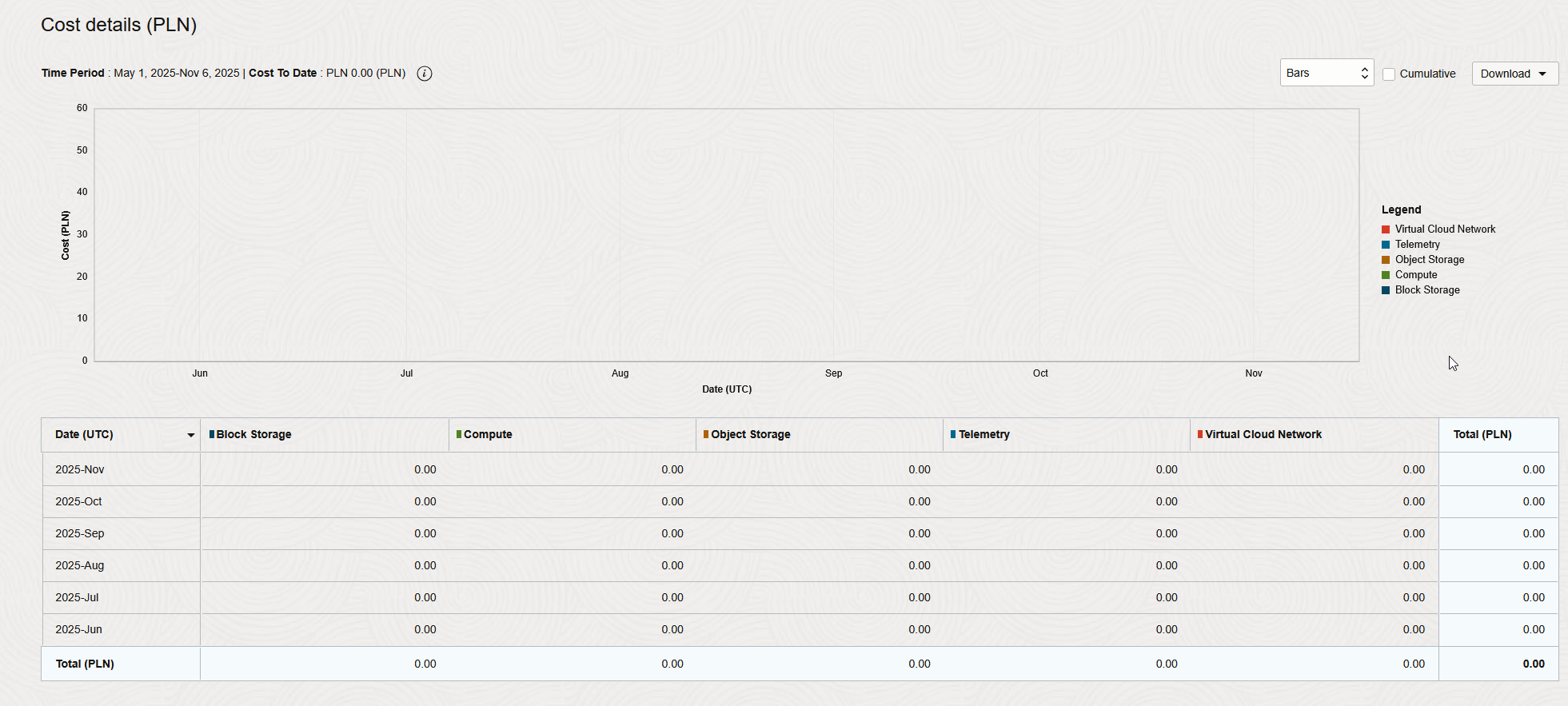Enable the Cumulative checkbox
The width and height of the screenshot is (1568, 706).
[1389, 74]
